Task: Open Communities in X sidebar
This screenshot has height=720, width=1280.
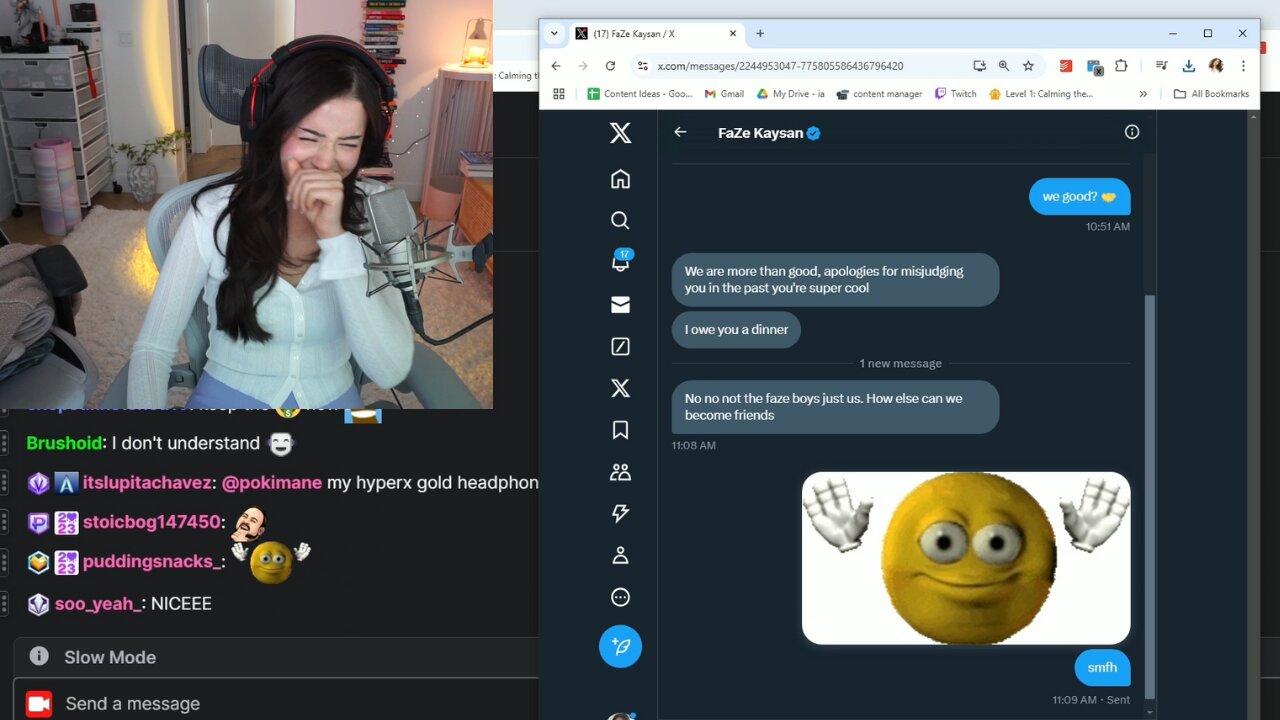Action: click(x=620, y=472)
